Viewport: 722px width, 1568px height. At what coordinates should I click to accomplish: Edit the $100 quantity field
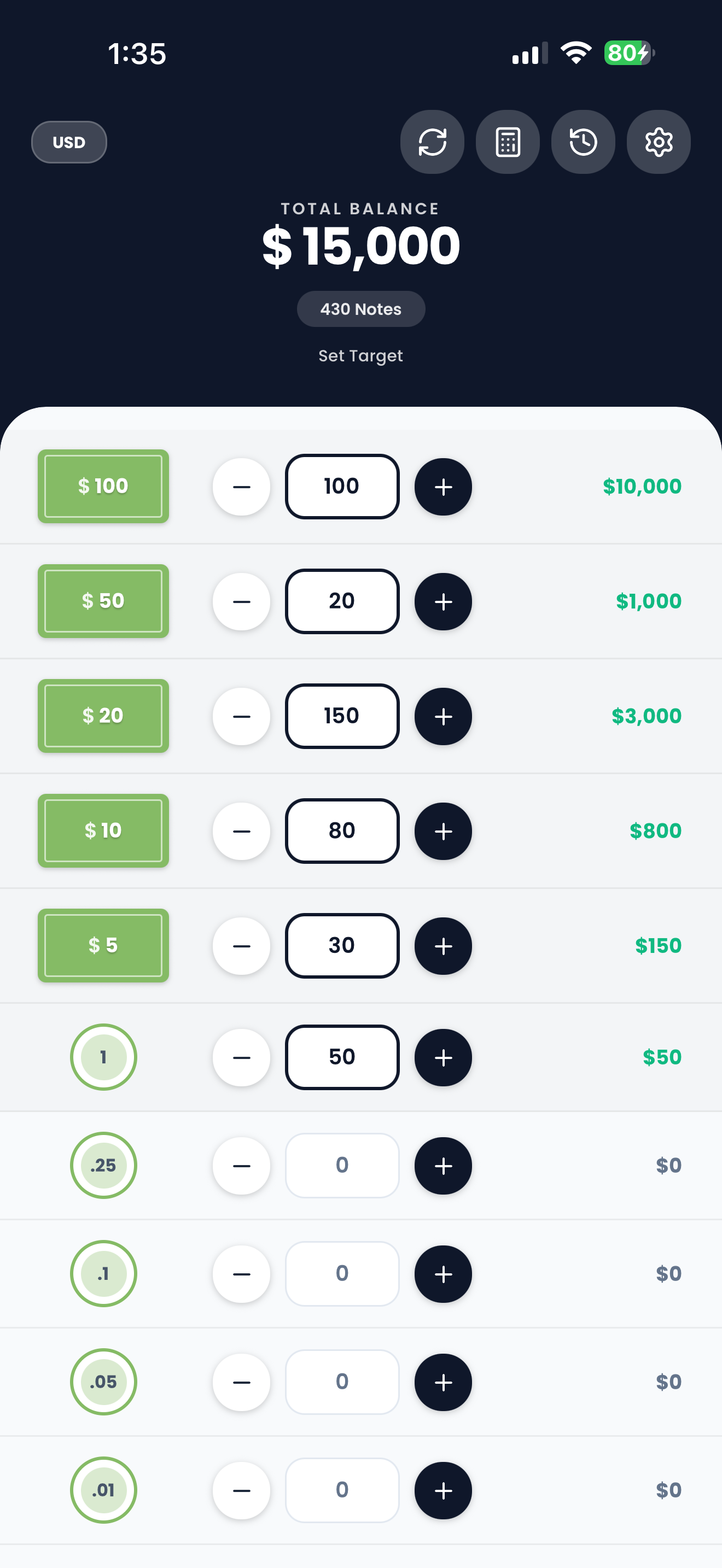(x=342, y=487)
